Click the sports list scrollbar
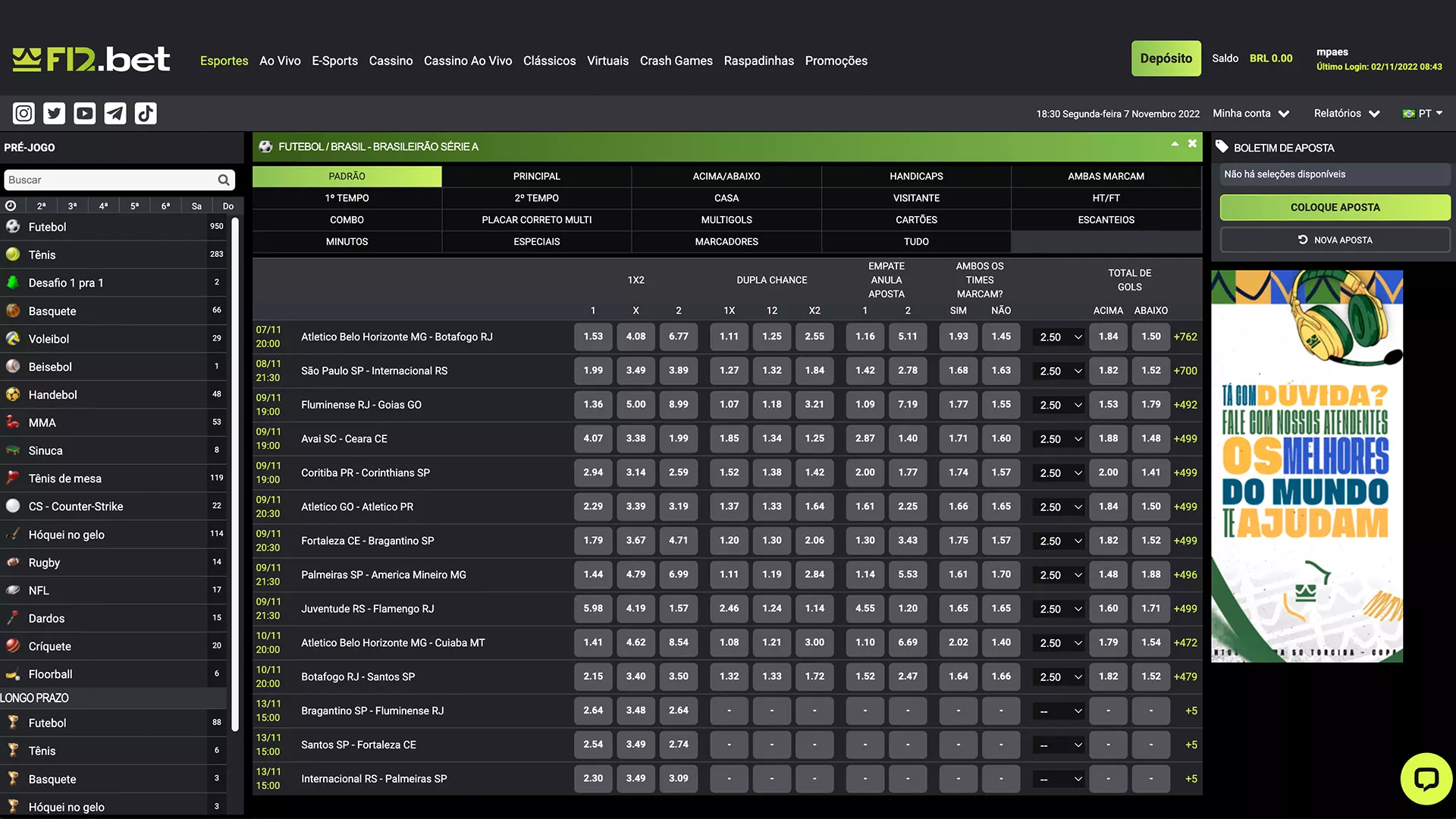This screenshot has width=1456, height=819. 235,474
